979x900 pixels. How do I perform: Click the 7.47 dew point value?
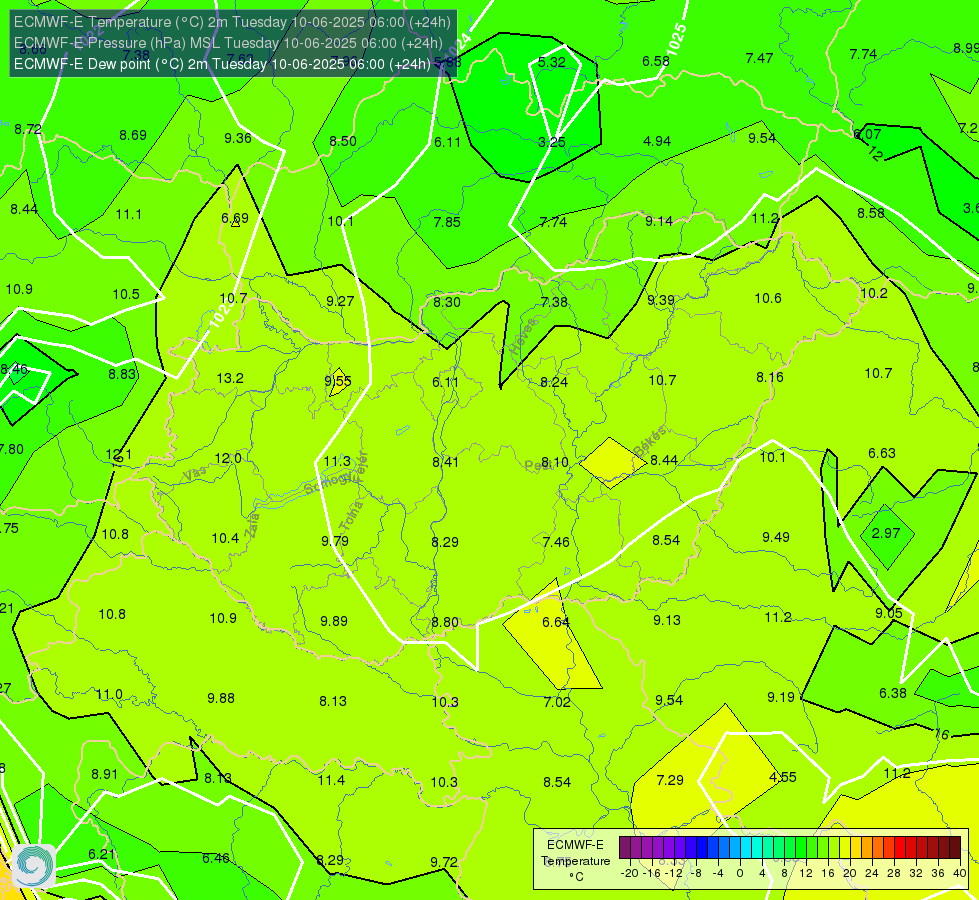click(x=759, y=59)
